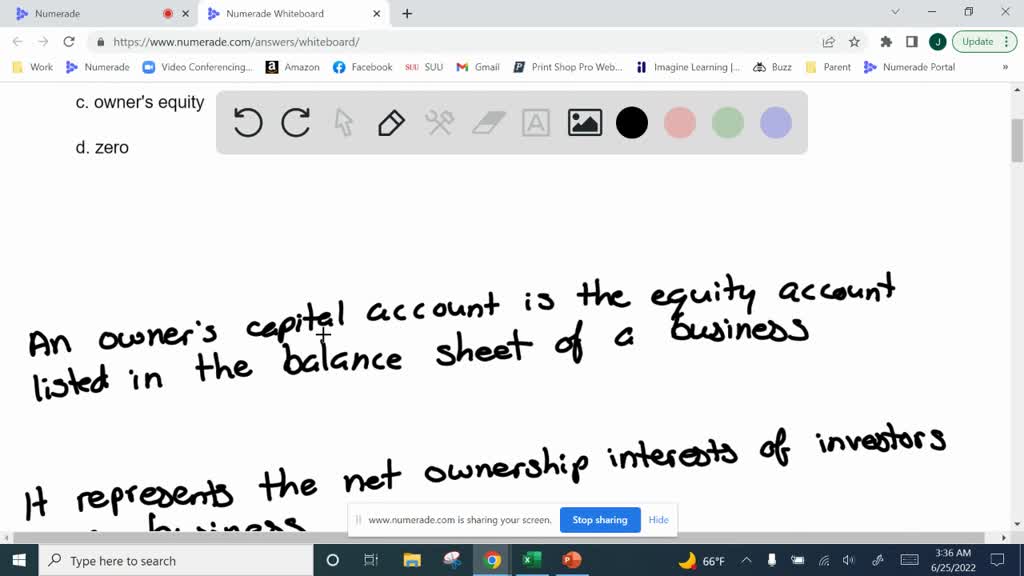Open Chrome extensions puzzle icon
Viewport: 1024px width, 576px height.
(x=884, y=44)
